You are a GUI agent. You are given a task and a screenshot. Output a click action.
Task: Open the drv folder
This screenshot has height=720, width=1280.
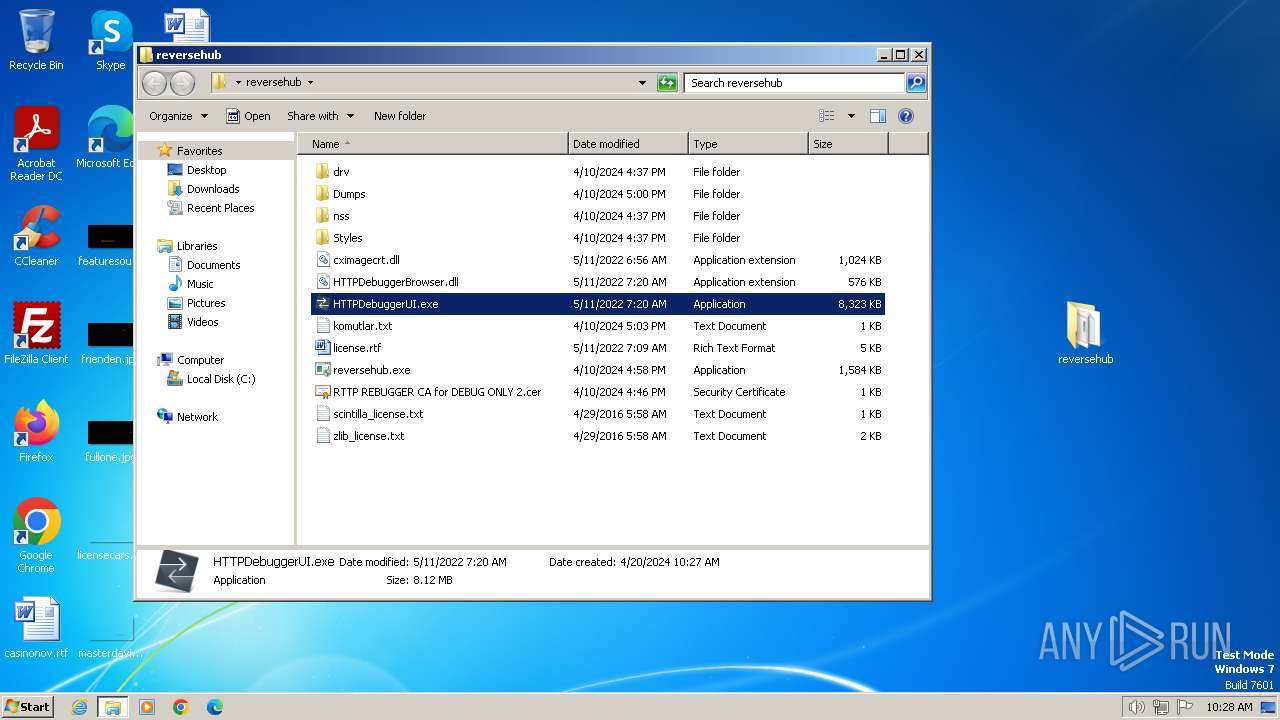[341, 172]
